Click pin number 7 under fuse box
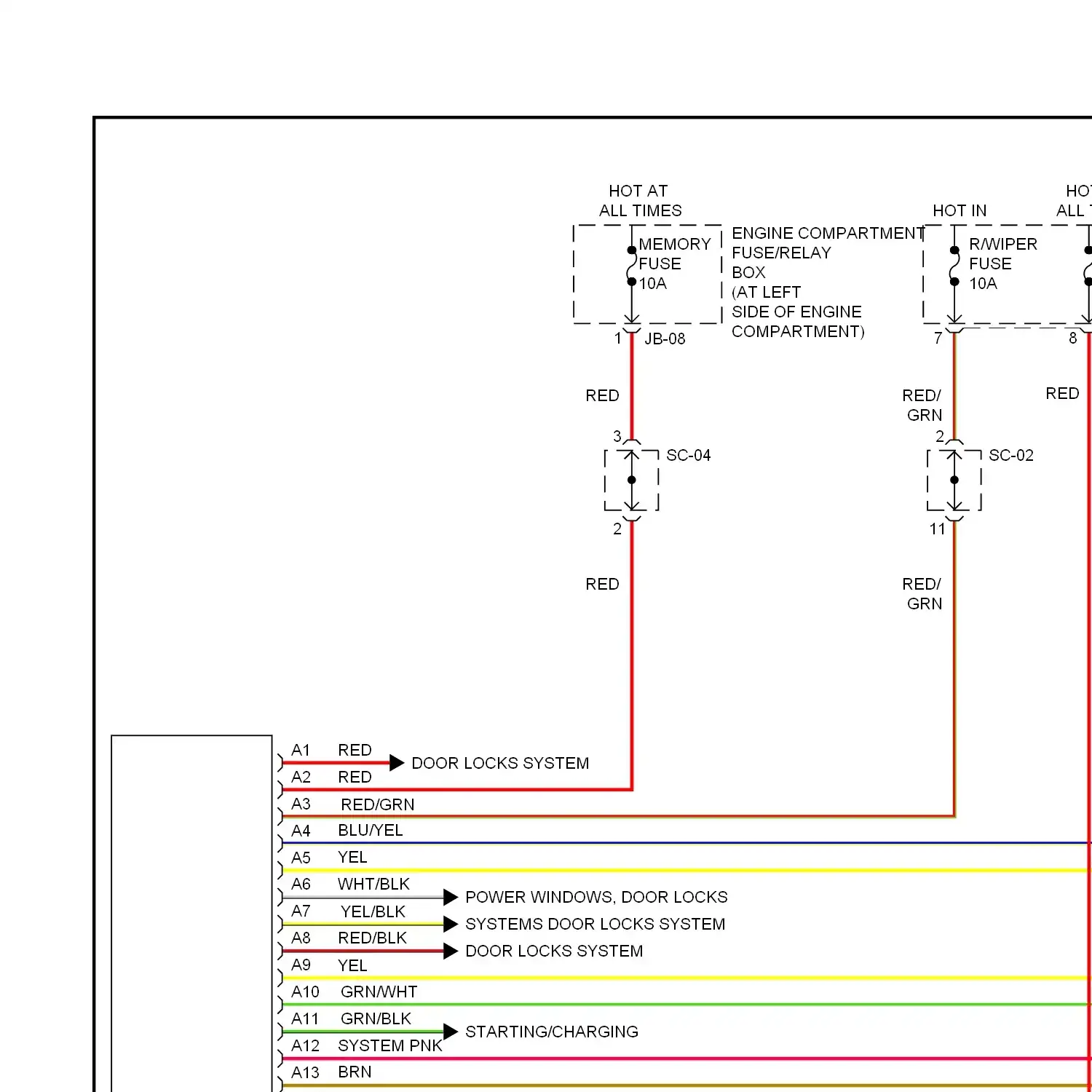Viewport: 1092px width, 1092px height. (x=938, y=339)
